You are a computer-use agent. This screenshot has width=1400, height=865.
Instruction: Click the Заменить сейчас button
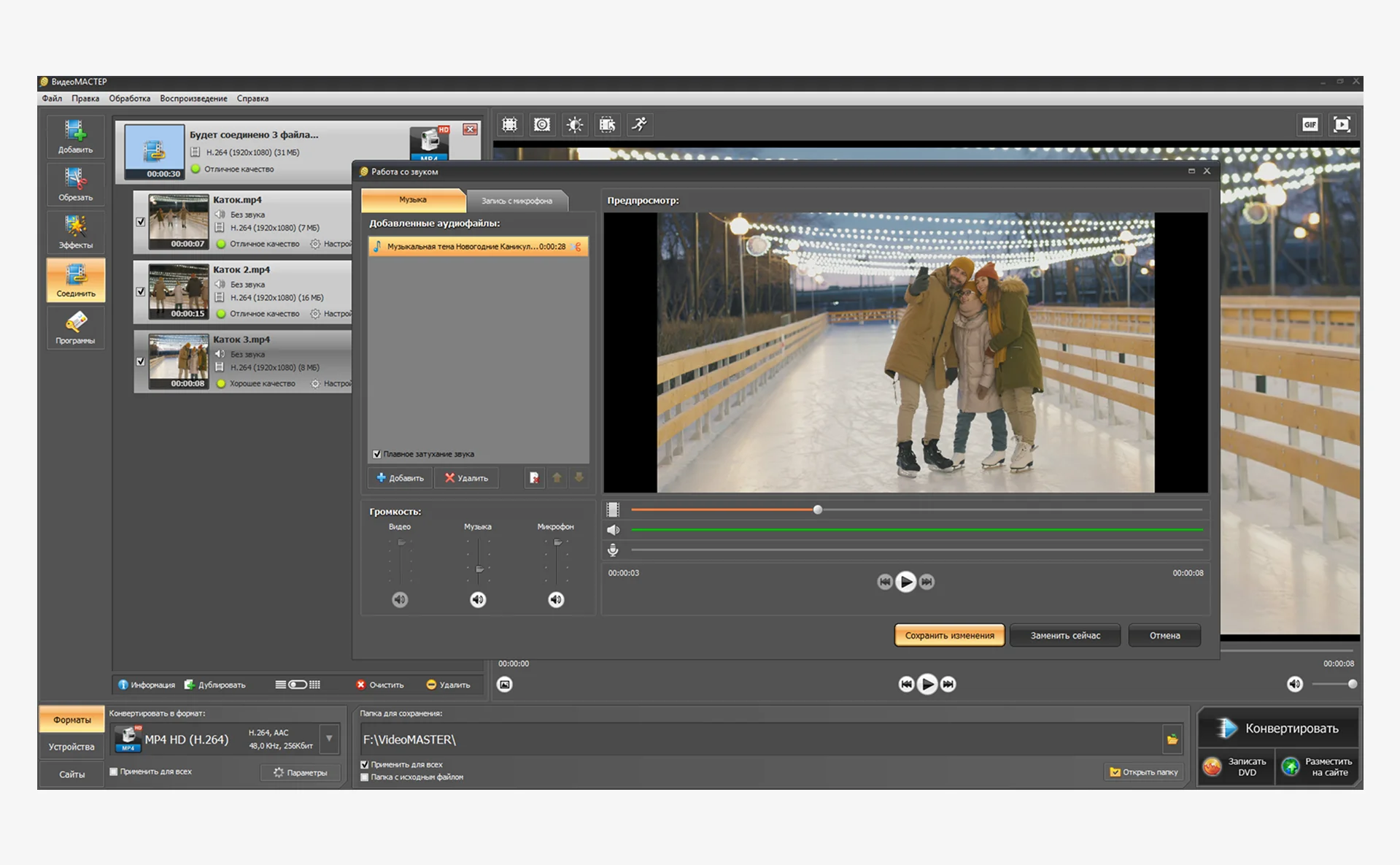click(1065, 635)
